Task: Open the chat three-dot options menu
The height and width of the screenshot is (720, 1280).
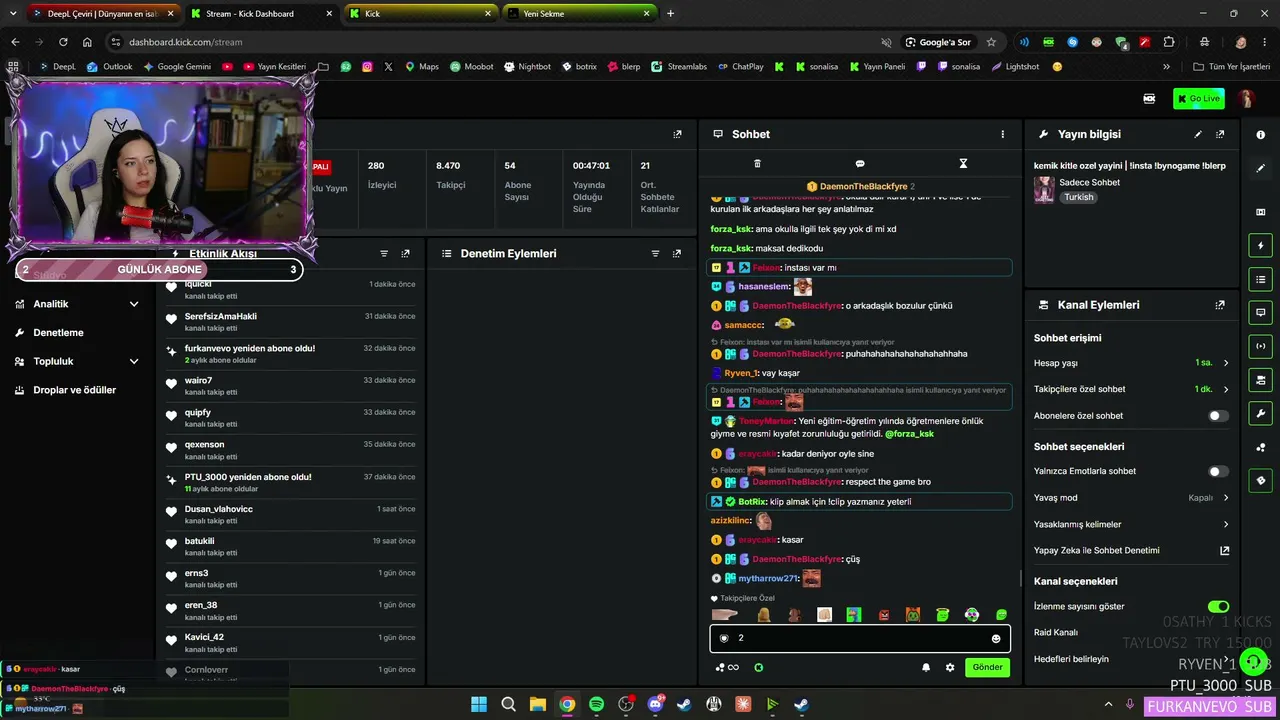Action: point(1002,134)
